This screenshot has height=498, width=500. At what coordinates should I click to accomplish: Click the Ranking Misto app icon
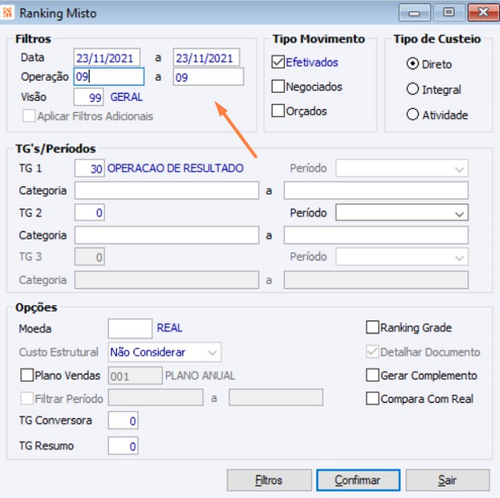pos(7,13)
